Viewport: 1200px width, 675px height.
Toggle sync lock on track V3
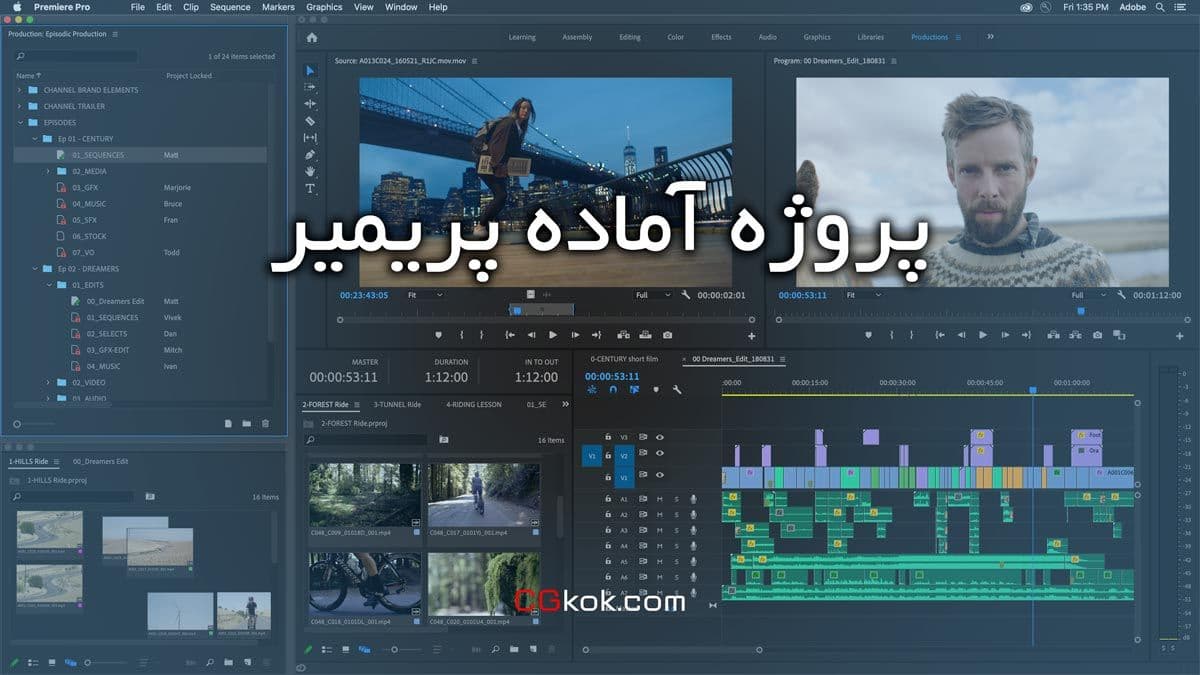tap(643, 437)
